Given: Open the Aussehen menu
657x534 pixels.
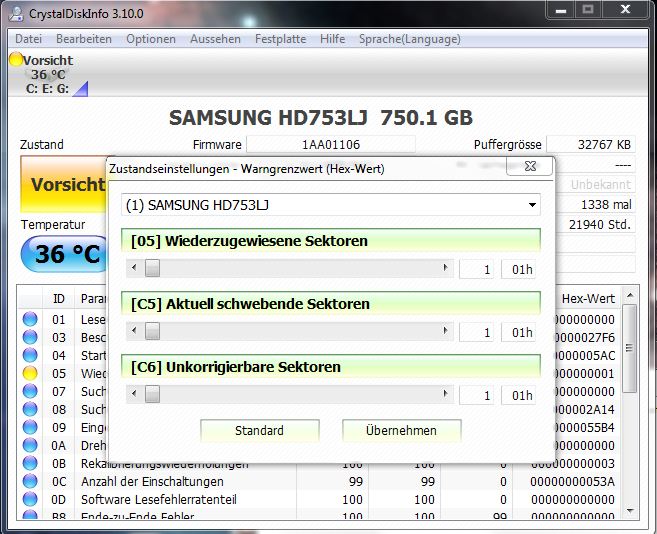Looking at the screenshot, I should click(215, 39).
